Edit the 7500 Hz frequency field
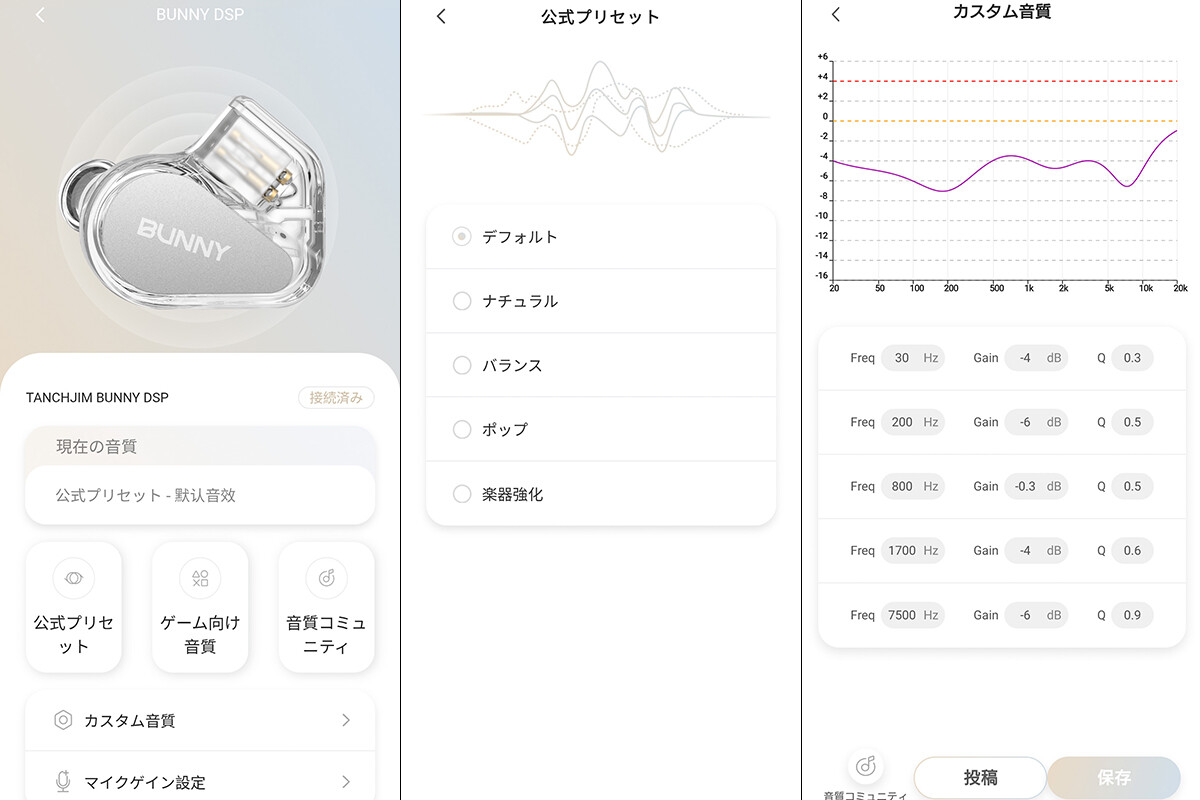 pyautogui.click(x=912, y=615)
